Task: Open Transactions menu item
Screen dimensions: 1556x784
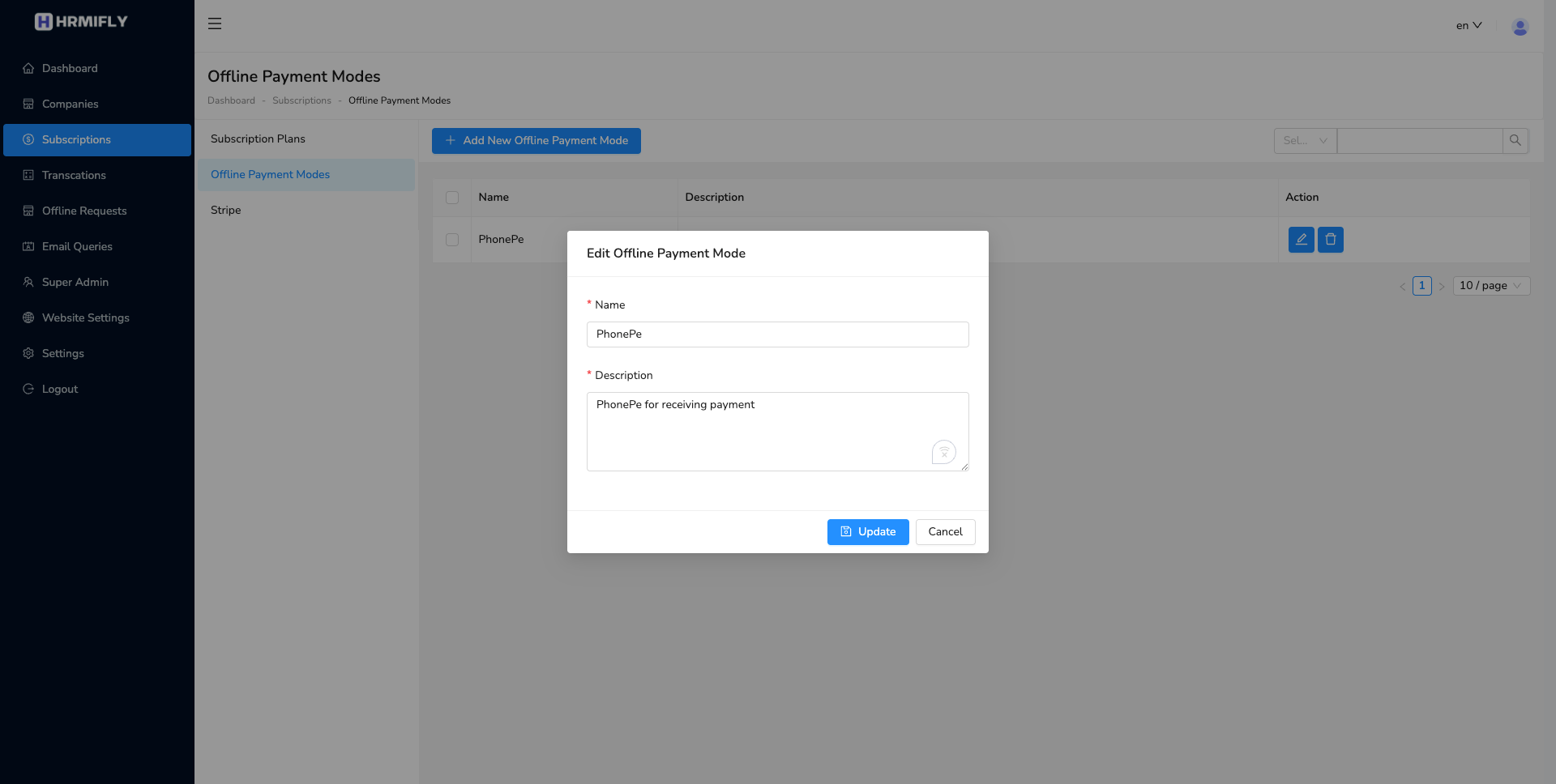Action: [x=97, y=175]
